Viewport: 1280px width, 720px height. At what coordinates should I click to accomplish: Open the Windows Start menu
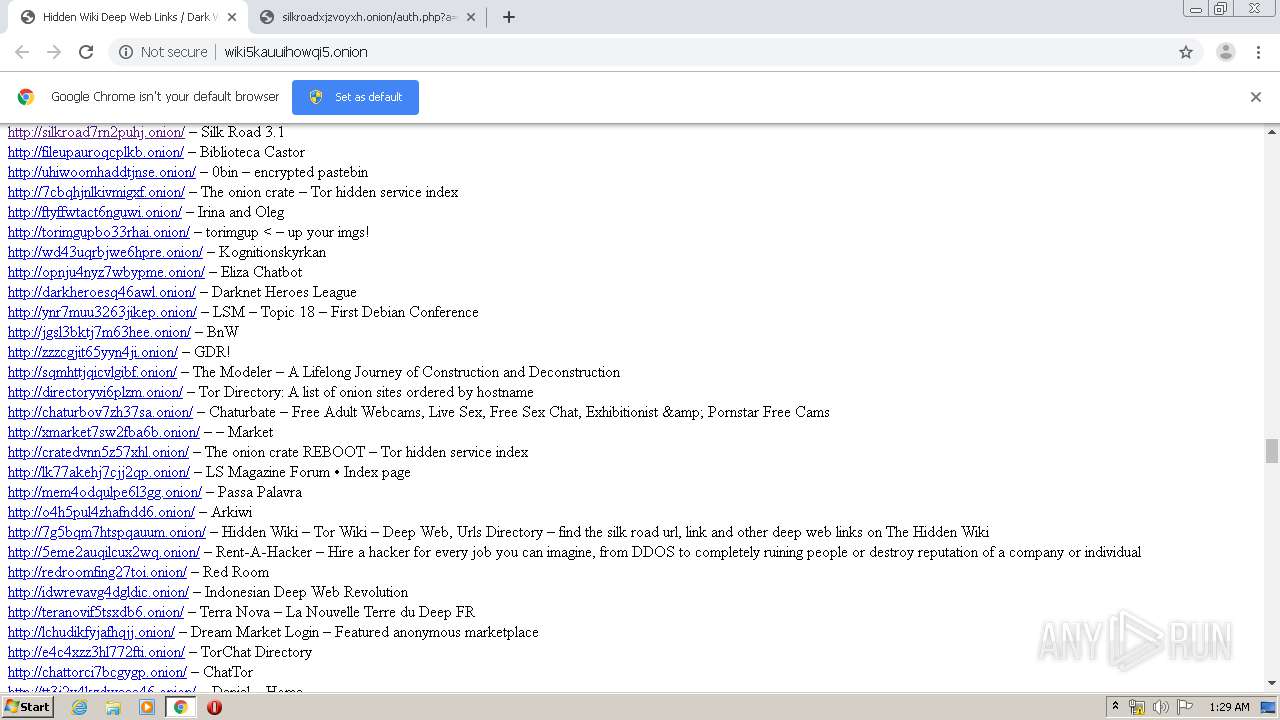tap(27, 707)
